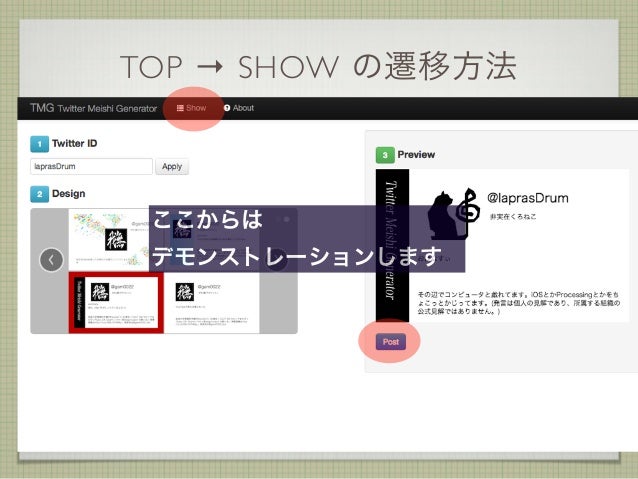The height and width of the screenshot is (479, 638).
Task: Click the bio text in preview card
Action: click(x=519, y=303)
